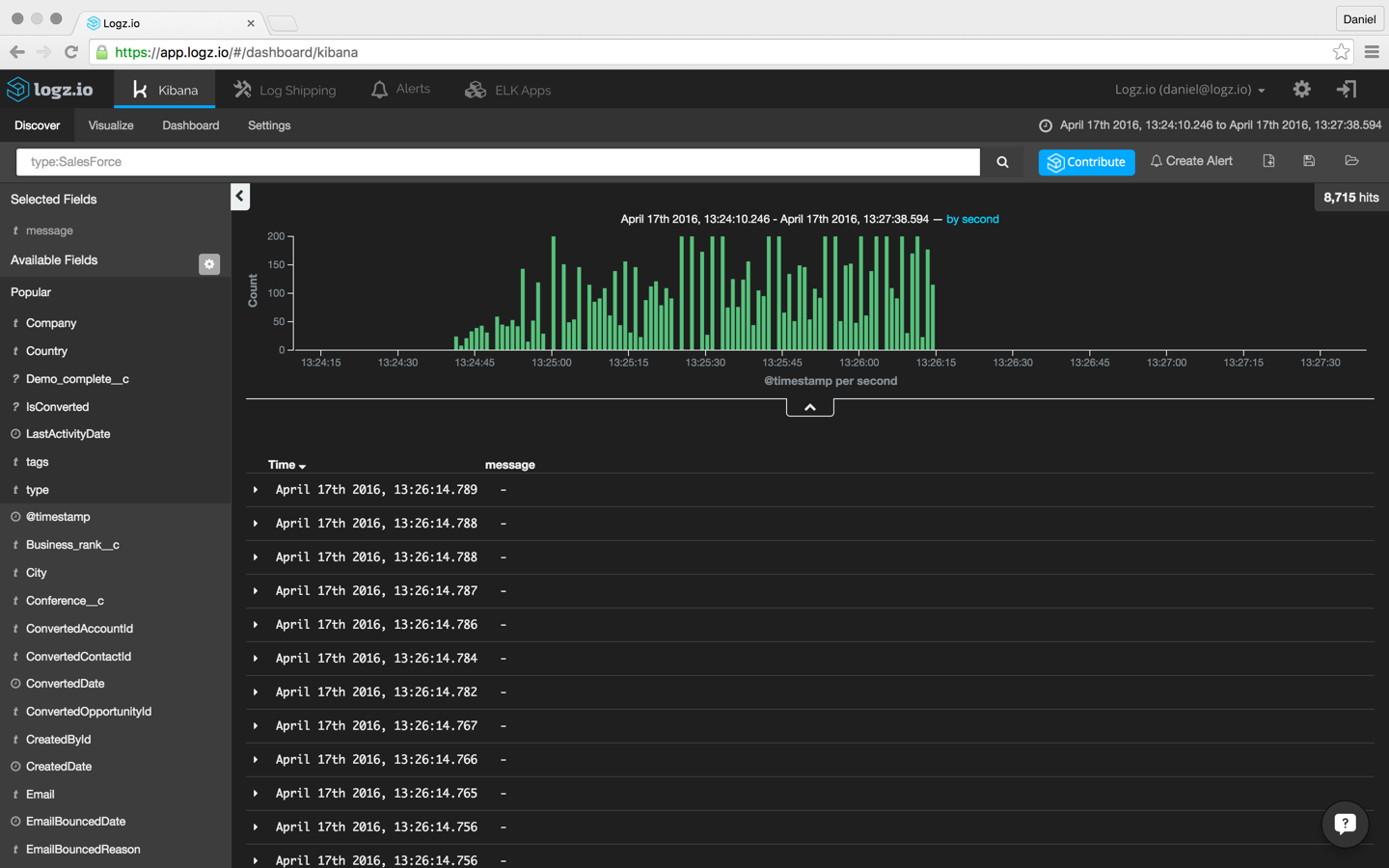
Task: Collapse the histogram with up chevron
Action: coord(810,407)
